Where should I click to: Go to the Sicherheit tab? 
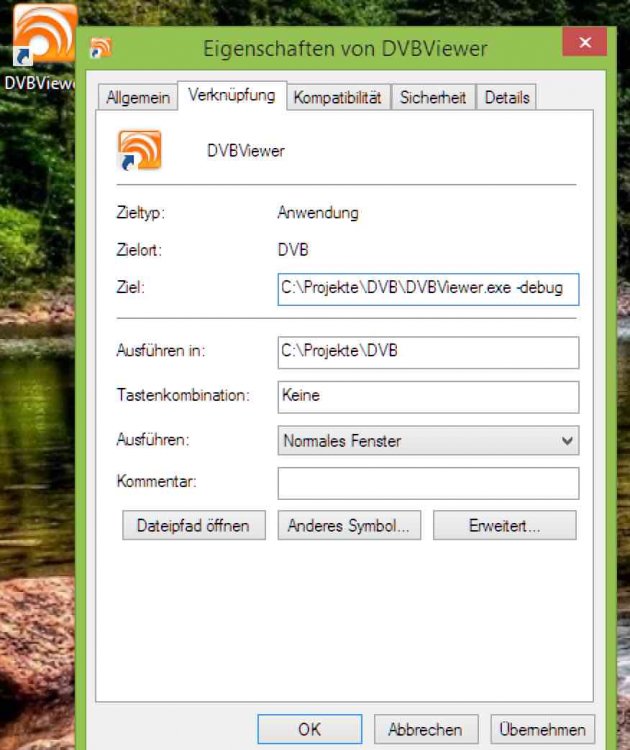pyautogui.click(x=433, y=97)
